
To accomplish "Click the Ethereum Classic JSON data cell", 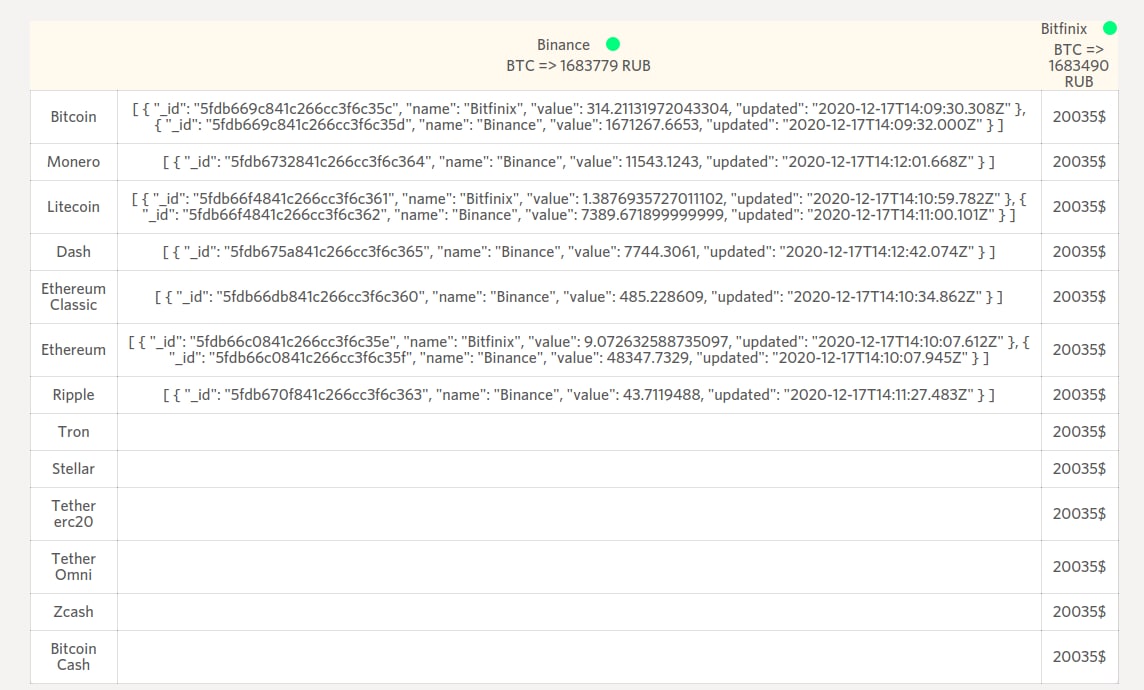I will 579,297.
